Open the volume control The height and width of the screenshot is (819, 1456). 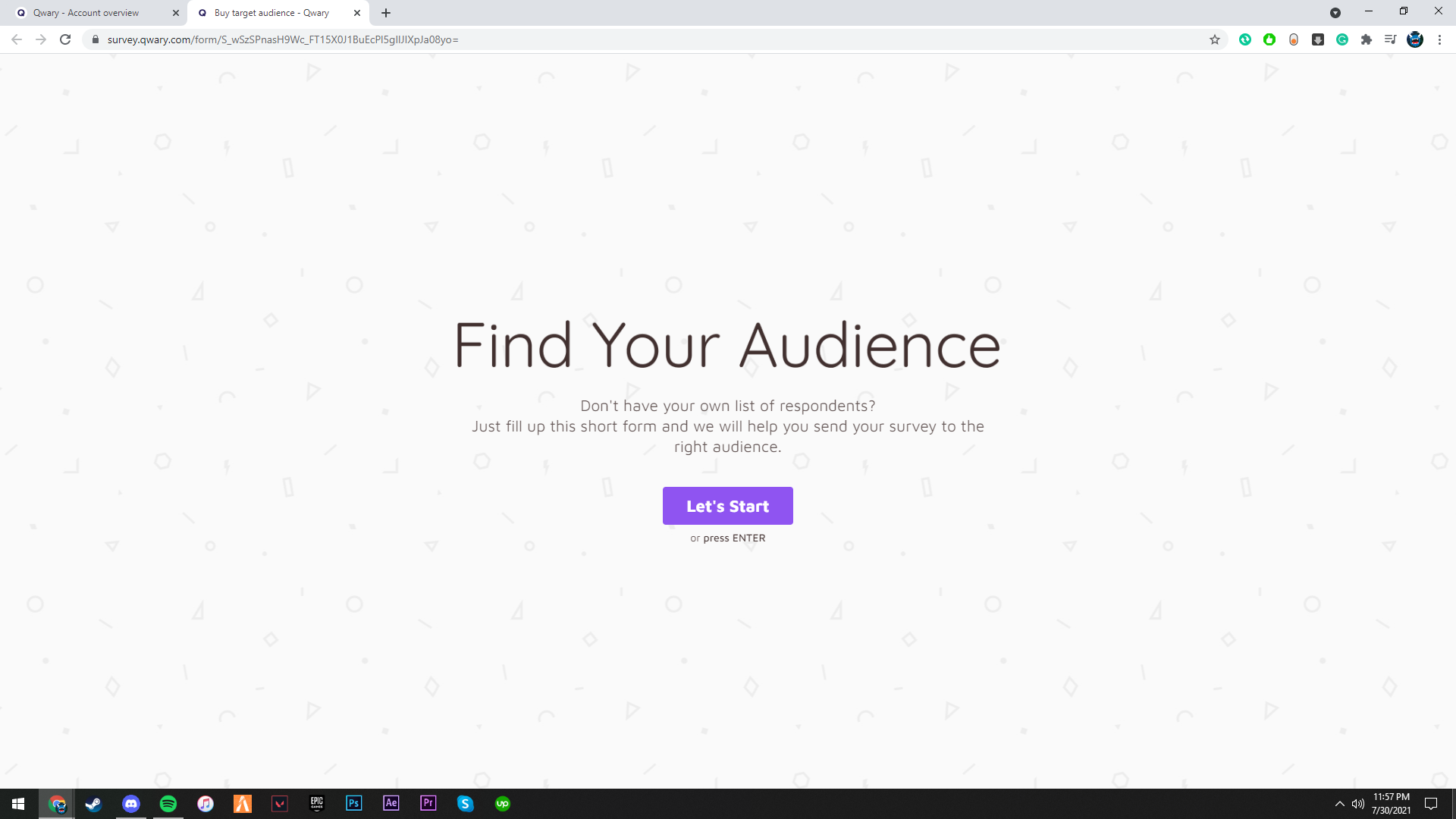pos(1357,804)
